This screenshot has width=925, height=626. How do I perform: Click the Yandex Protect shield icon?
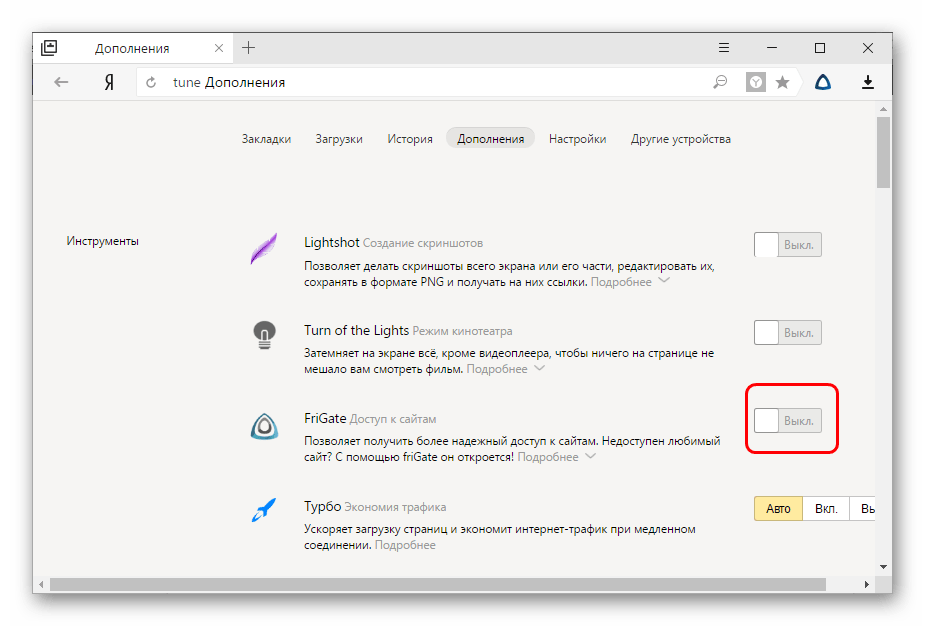(756, 83)
